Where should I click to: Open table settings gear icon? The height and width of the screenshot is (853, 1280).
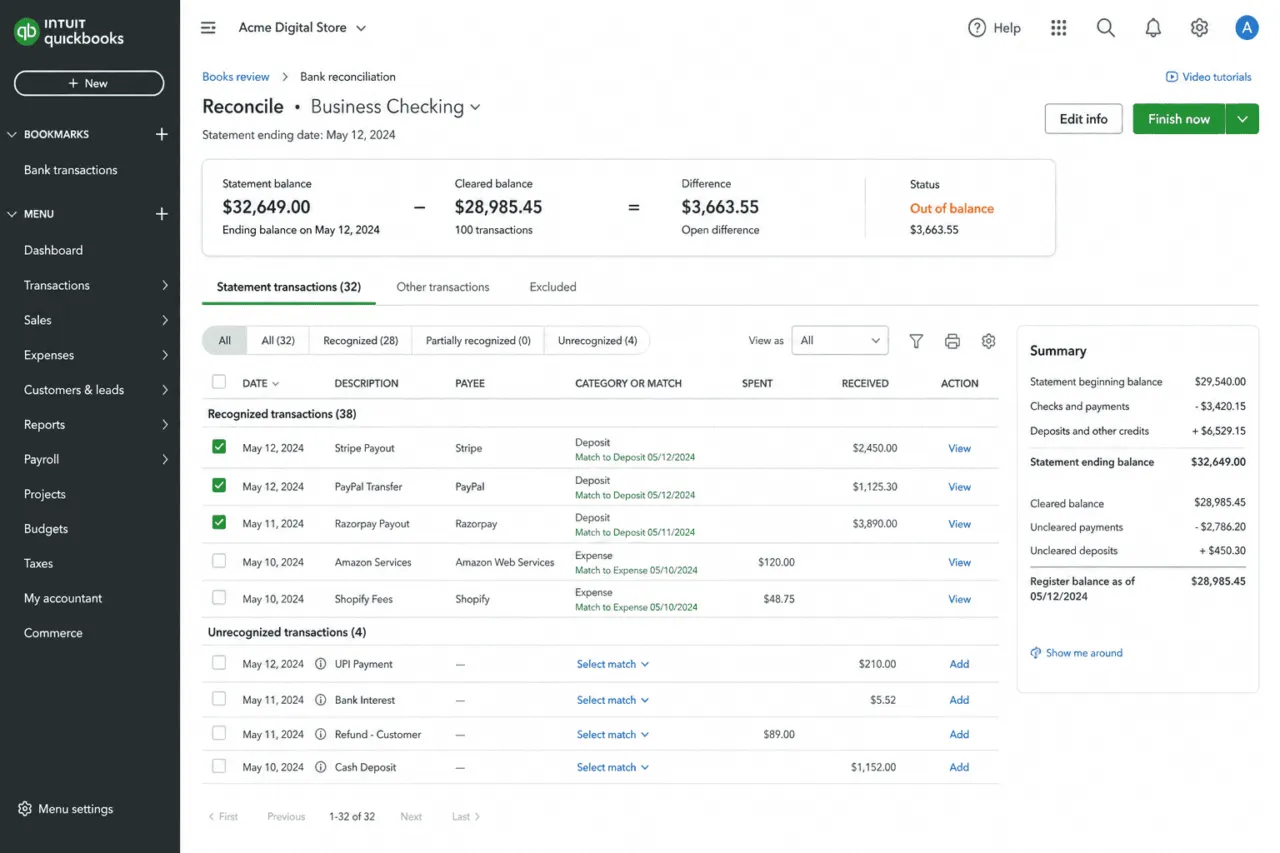click(x=988, y=341)
